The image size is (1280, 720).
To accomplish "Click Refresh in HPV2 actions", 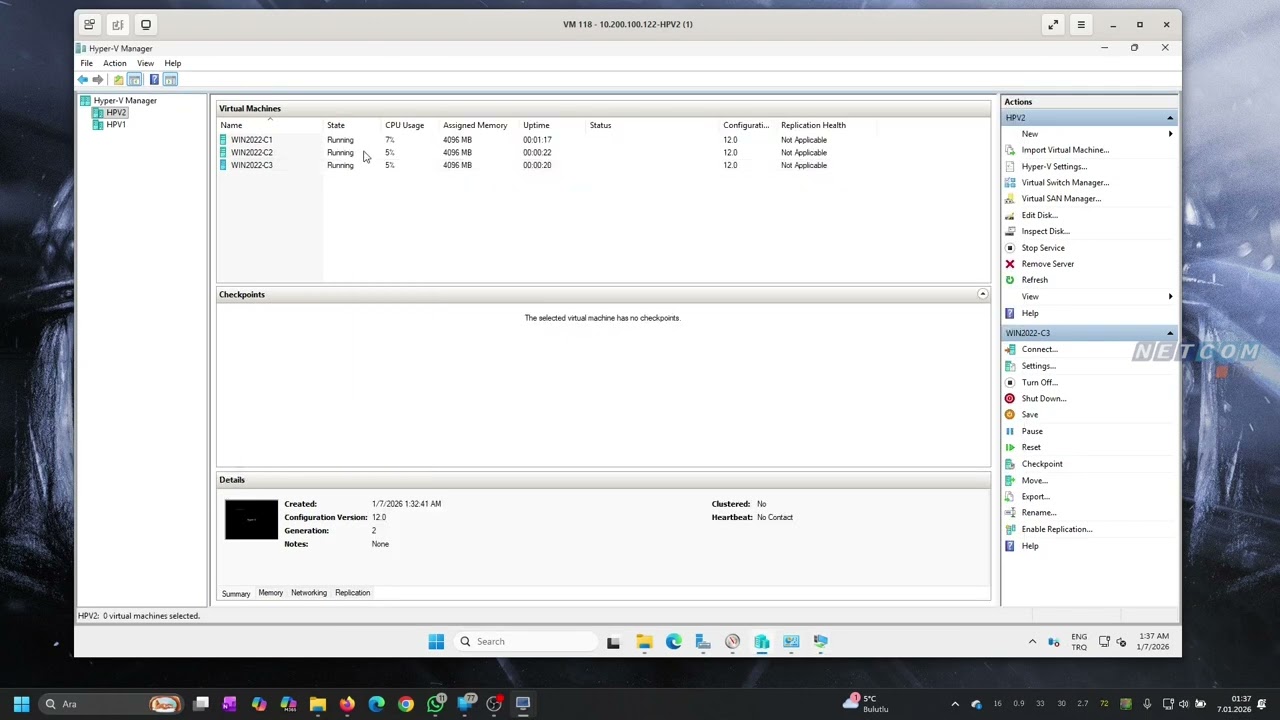I will click(x=1034, y=280).
